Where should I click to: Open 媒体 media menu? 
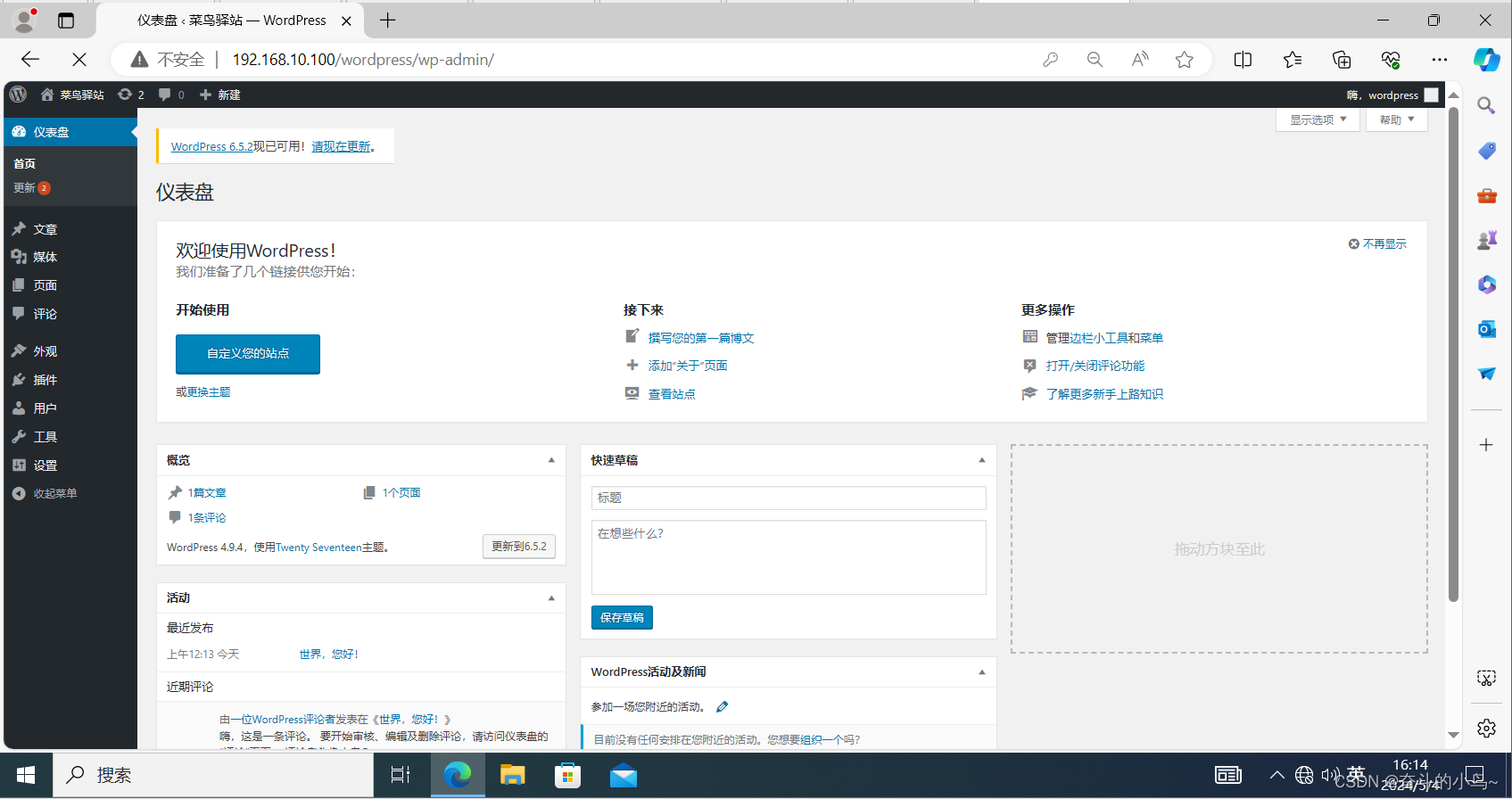[70, 257]
